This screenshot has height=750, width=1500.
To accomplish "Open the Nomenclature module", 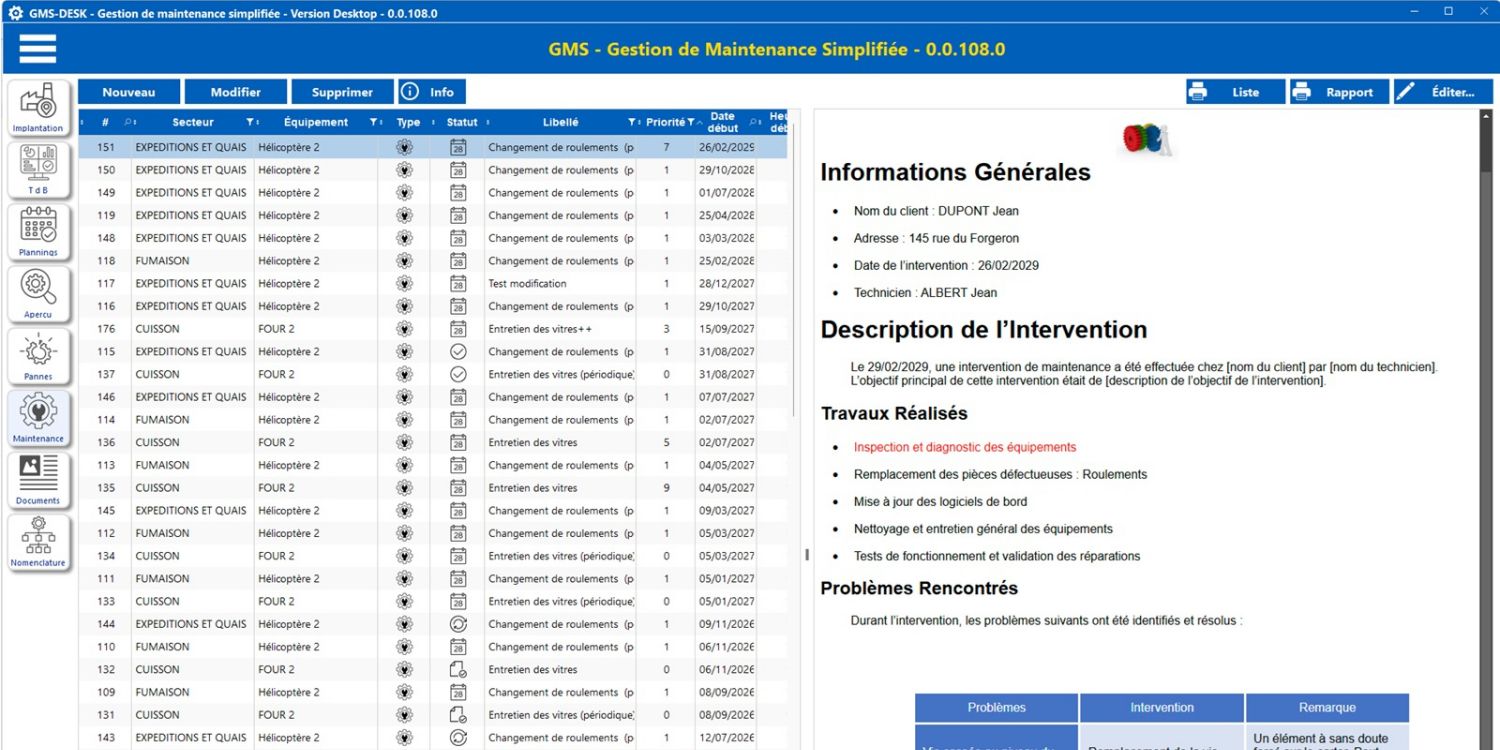I will [38, 541].
